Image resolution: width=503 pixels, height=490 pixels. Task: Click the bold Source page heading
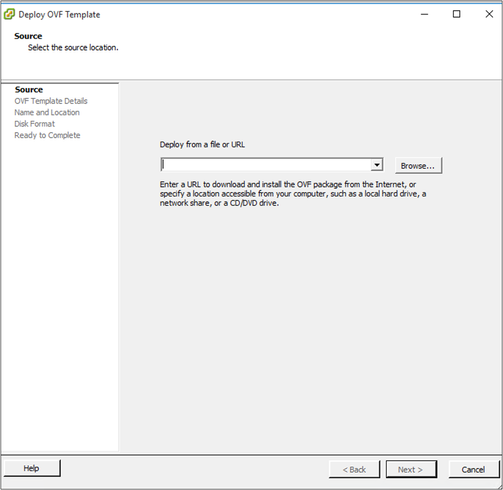point(28,36)
